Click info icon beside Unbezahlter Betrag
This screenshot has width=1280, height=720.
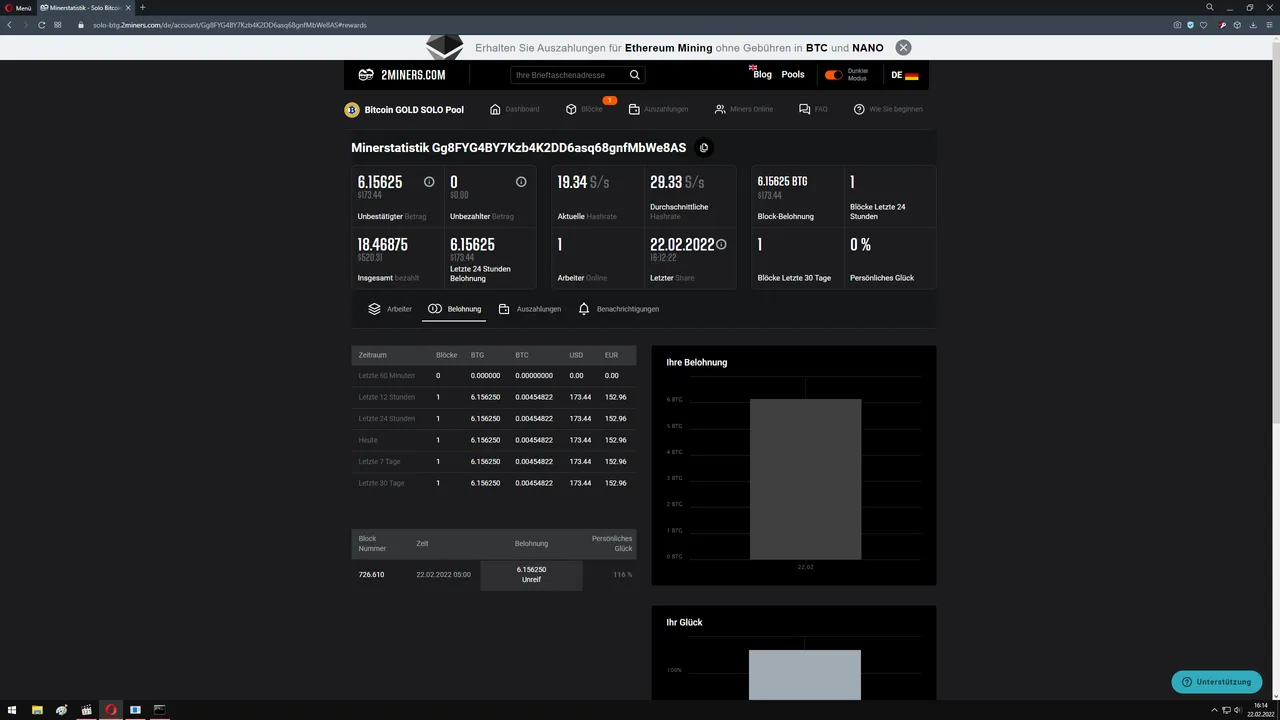coord(521,182)
